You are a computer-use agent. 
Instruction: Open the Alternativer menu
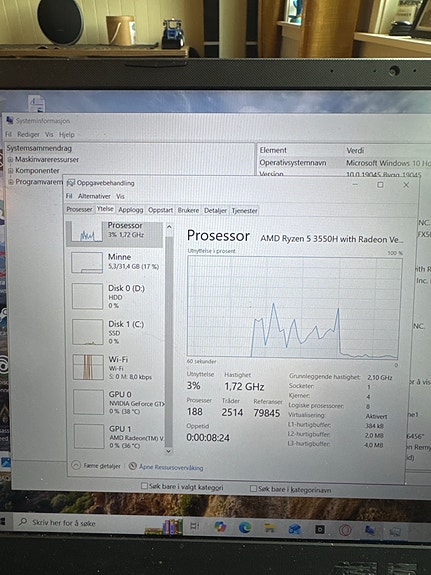(94, 196)
